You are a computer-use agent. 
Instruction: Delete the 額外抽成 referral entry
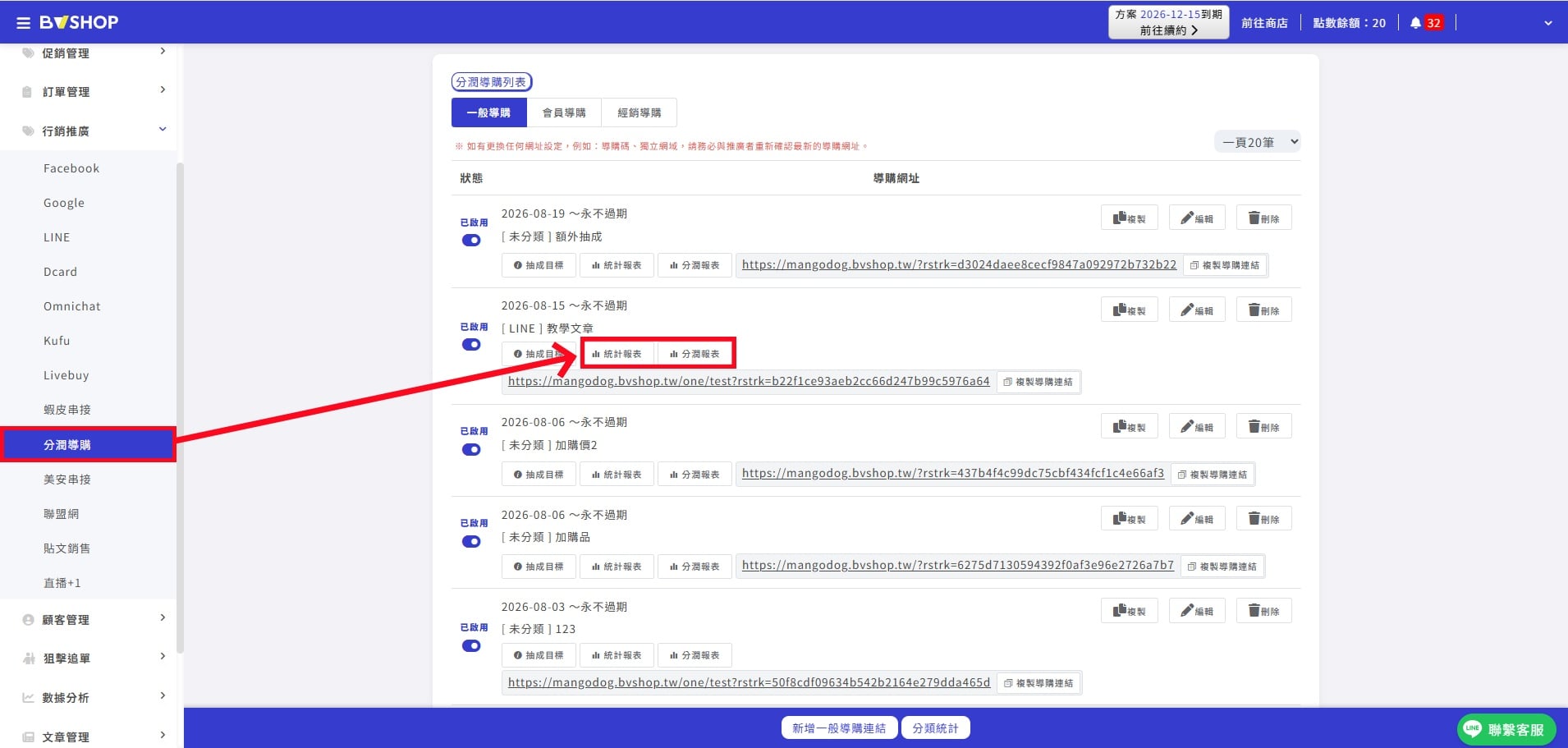coord(1264,218)
